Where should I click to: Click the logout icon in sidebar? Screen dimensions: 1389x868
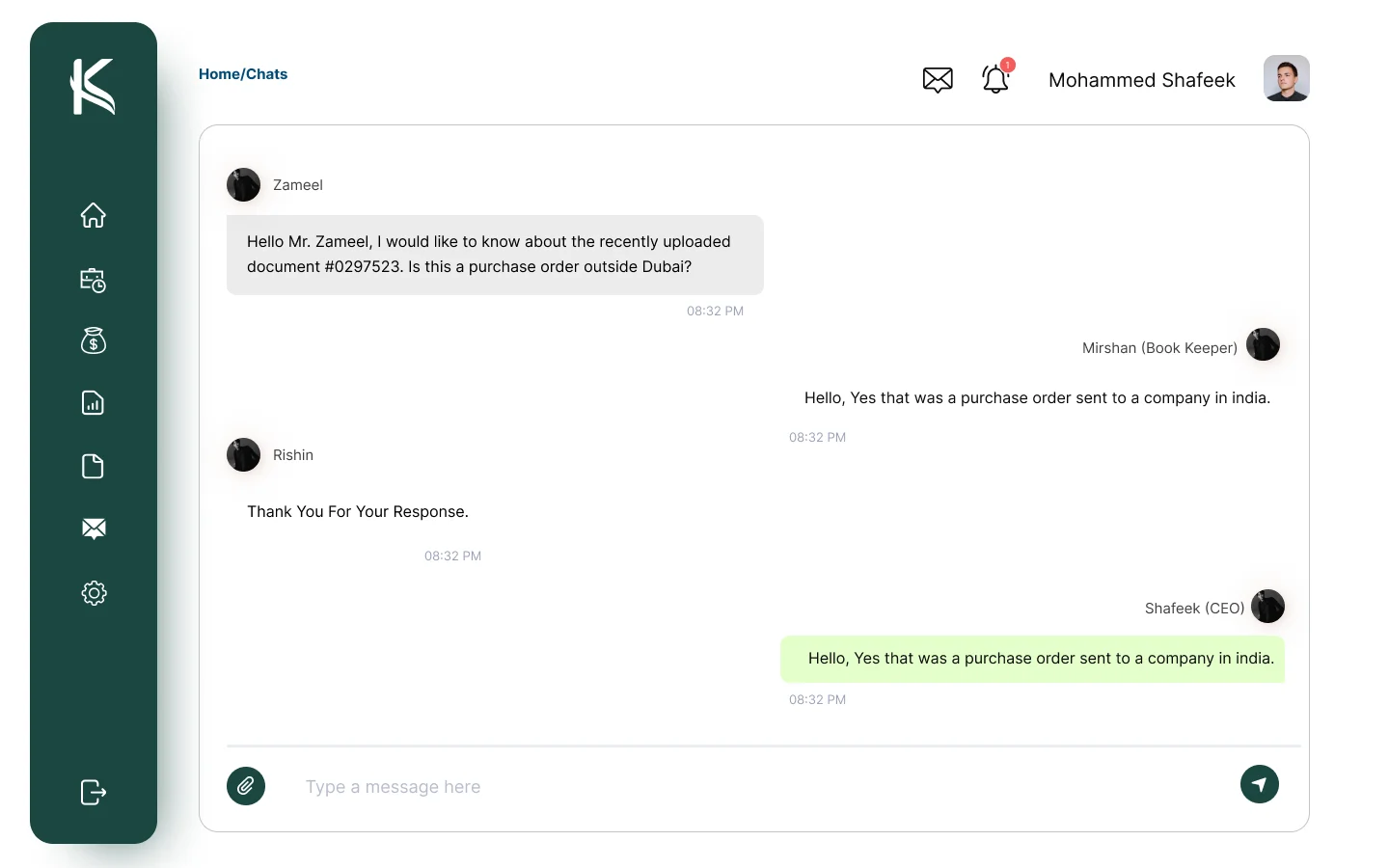pyautogui.click(x=94, y=792)
